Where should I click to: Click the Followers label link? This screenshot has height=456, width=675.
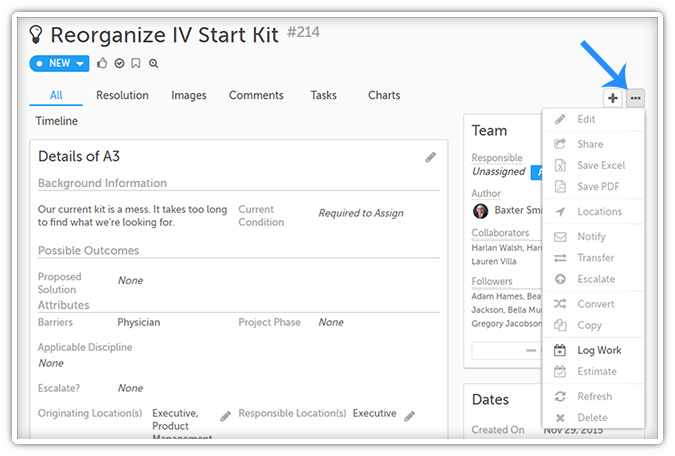click(x=492, y=282)
